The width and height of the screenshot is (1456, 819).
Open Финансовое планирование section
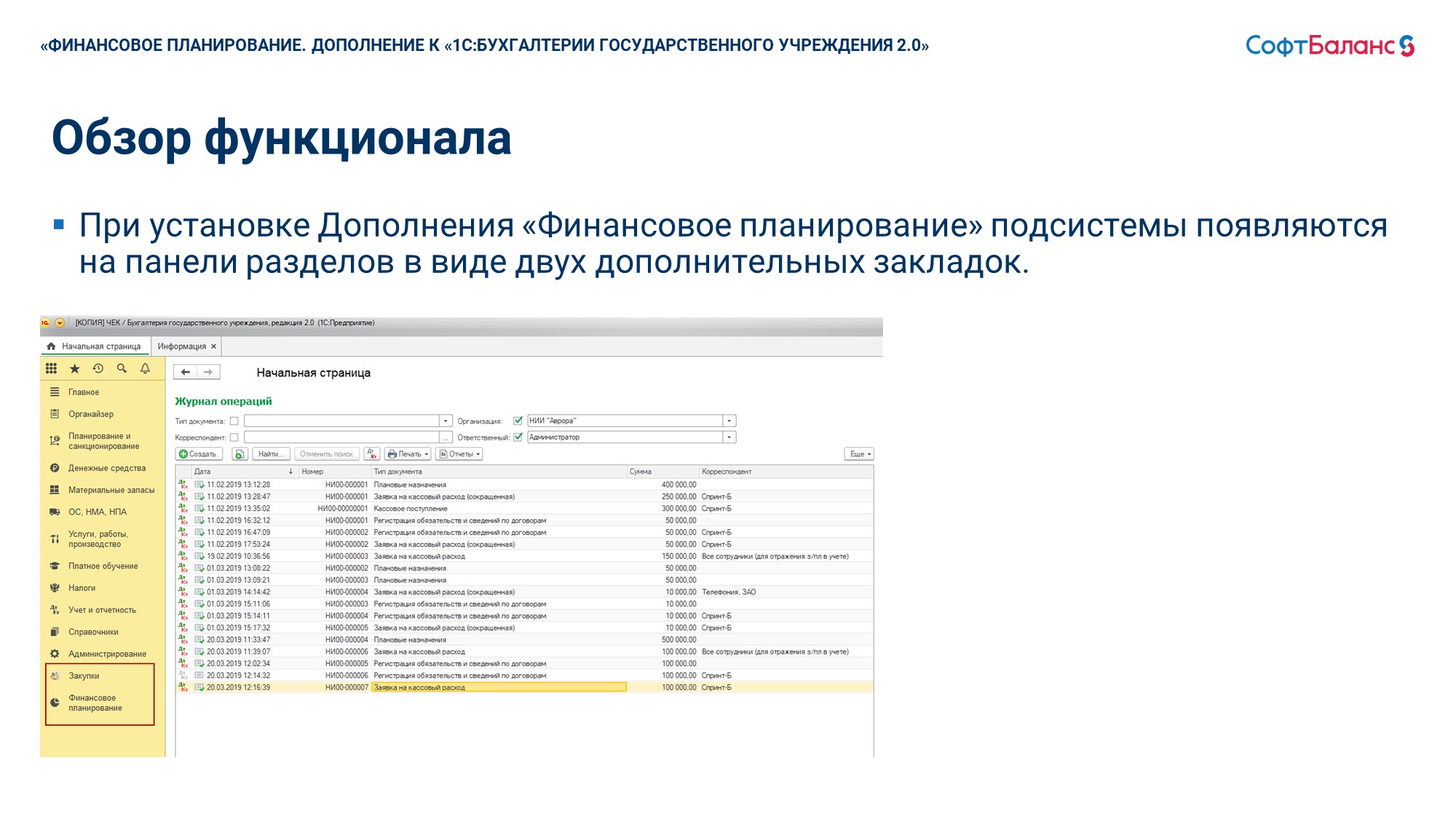coord(95,703)
